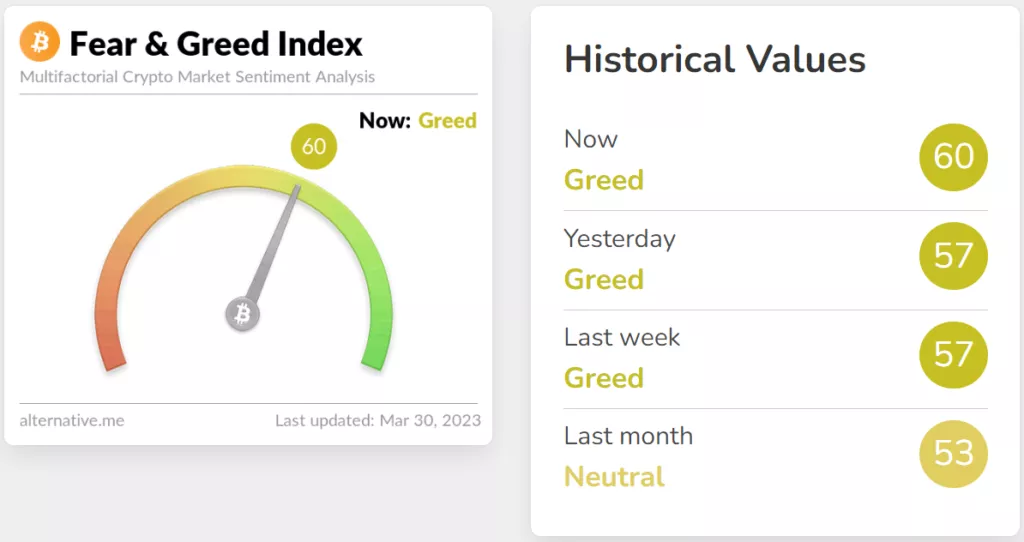Screen dimensions: 1024x542
Task: Click the orange Bitcoin logo icon
Action: tap(39, 41)
